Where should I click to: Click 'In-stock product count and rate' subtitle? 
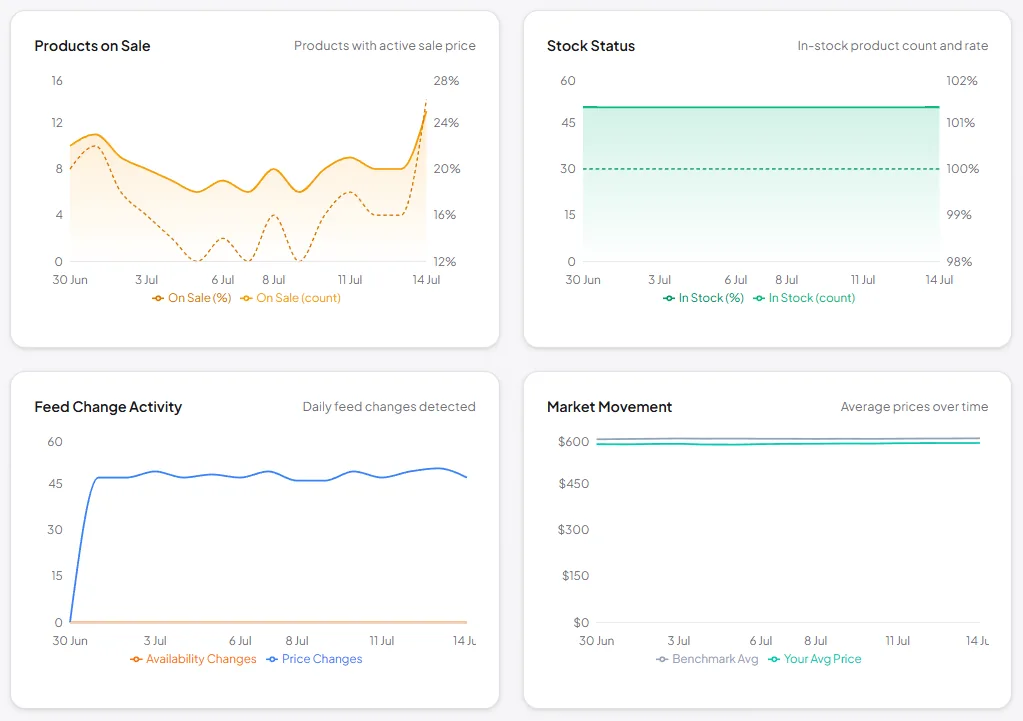(x=893, y=46)
